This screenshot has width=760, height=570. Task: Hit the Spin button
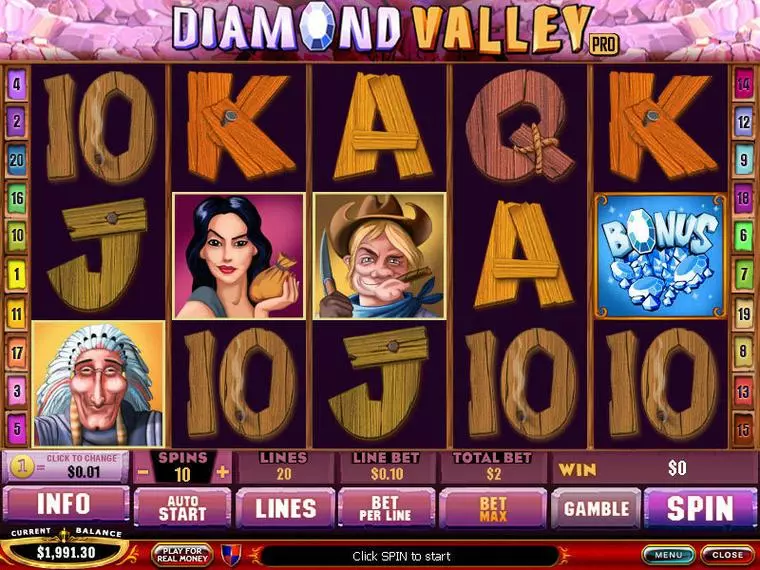click(x=699, y=508)
